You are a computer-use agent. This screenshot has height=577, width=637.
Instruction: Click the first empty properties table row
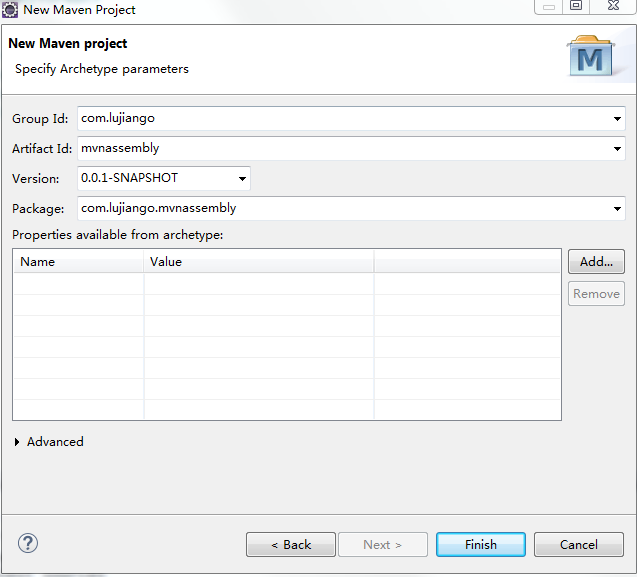(287, 284)
